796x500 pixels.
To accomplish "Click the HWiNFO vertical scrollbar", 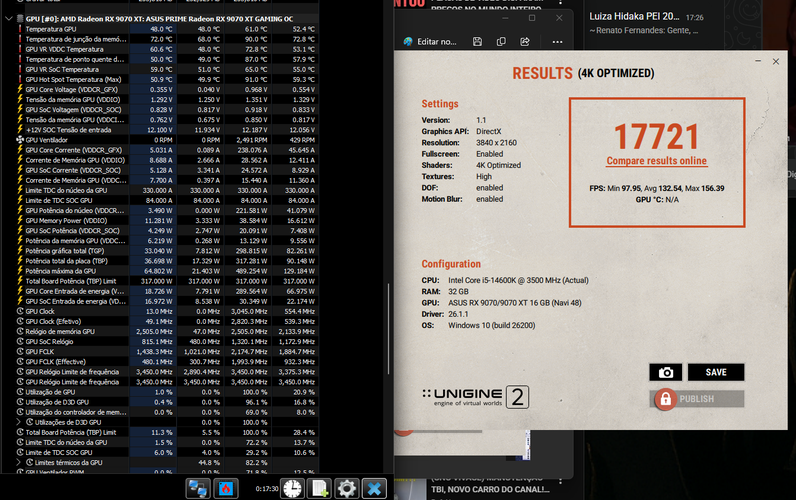I will click(x=388, y=329).
